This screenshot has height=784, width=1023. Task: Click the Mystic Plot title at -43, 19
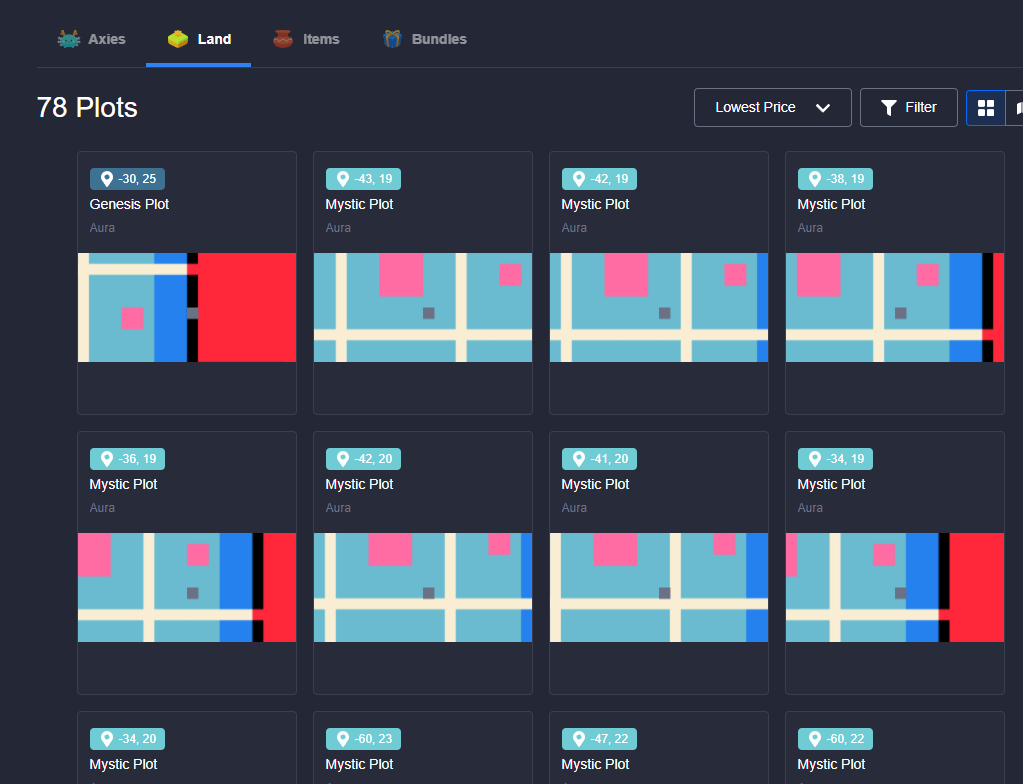coord(359,204)
